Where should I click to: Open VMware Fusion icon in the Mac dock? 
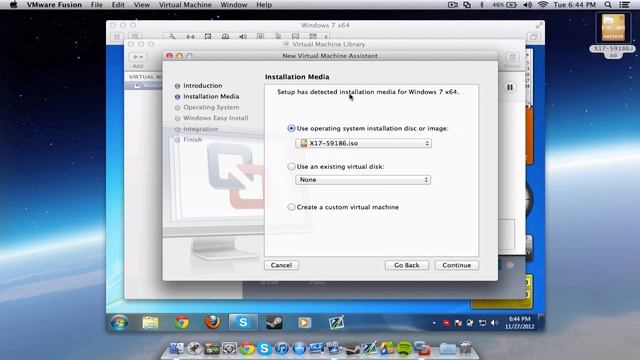(422, 348)
